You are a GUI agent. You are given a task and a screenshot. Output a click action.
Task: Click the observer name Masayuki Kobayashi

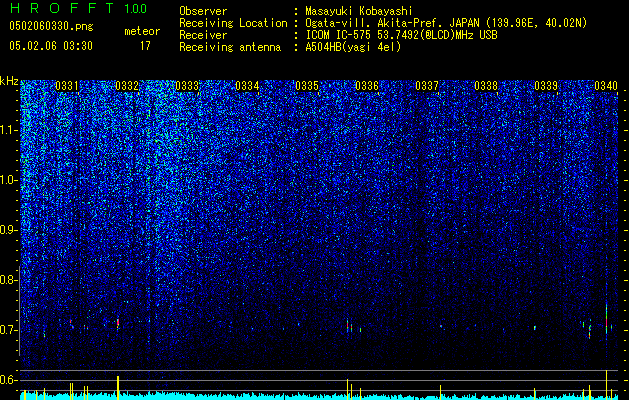point(359,11)
